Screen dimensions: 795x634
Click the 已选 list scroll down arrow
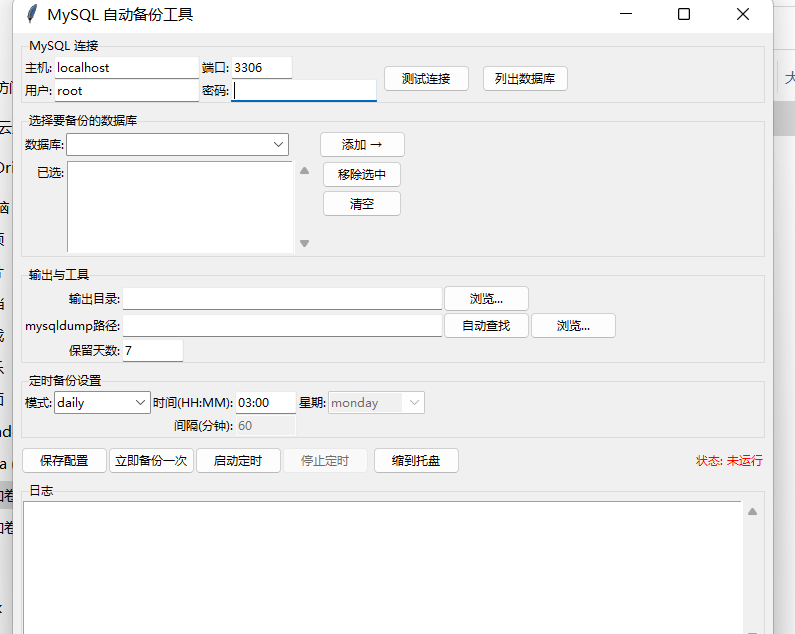coord(304,243)
